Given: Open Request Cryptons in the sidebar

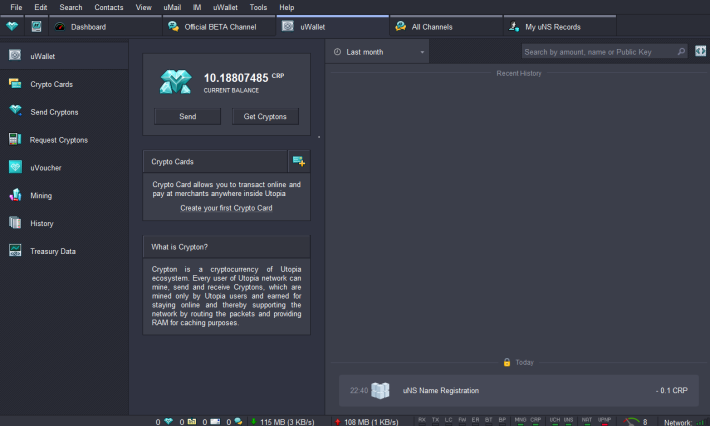Looking at the screenshot, I should (x=64, y=140).
